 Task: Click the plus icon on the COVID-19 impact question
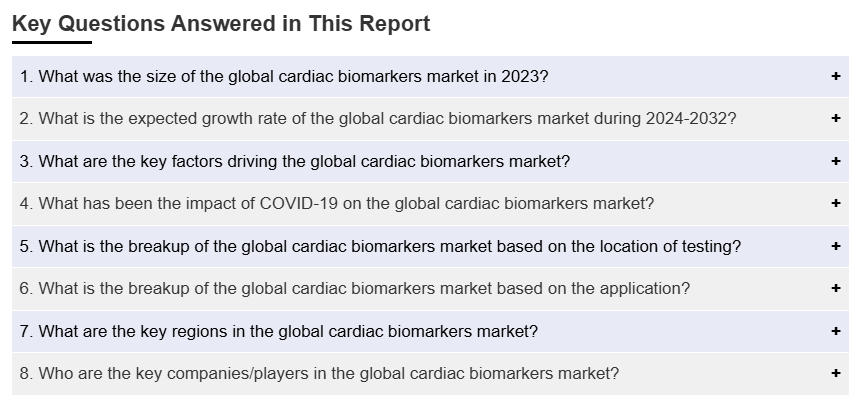[835, 203]
